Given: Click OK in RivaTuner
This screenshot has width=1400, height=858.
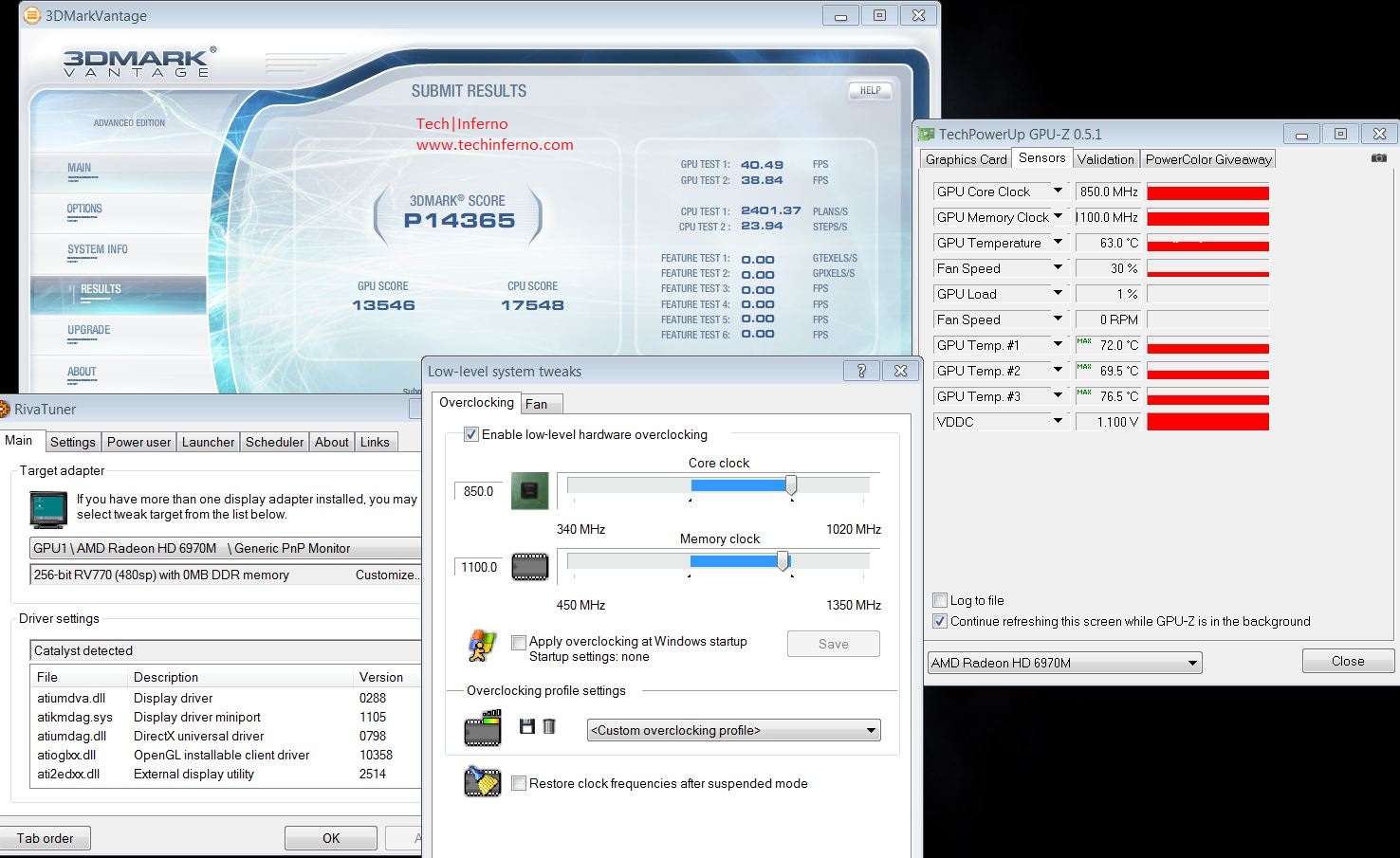Looking at the screenshot, I should coord(331,838).
